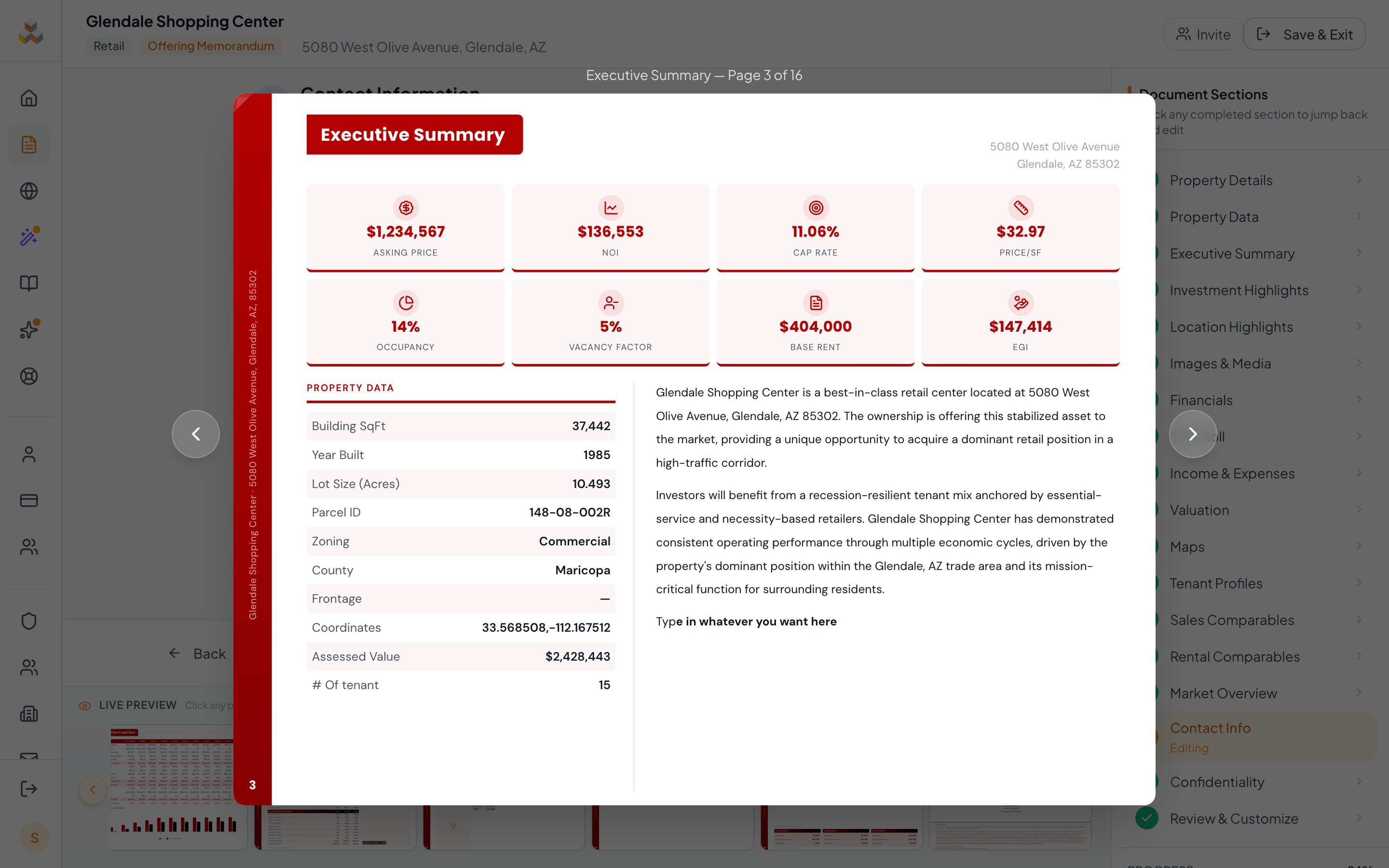1389x868 pixels.
Task: Select the Cap Rate target icon
Action: (x=816, y=208)
